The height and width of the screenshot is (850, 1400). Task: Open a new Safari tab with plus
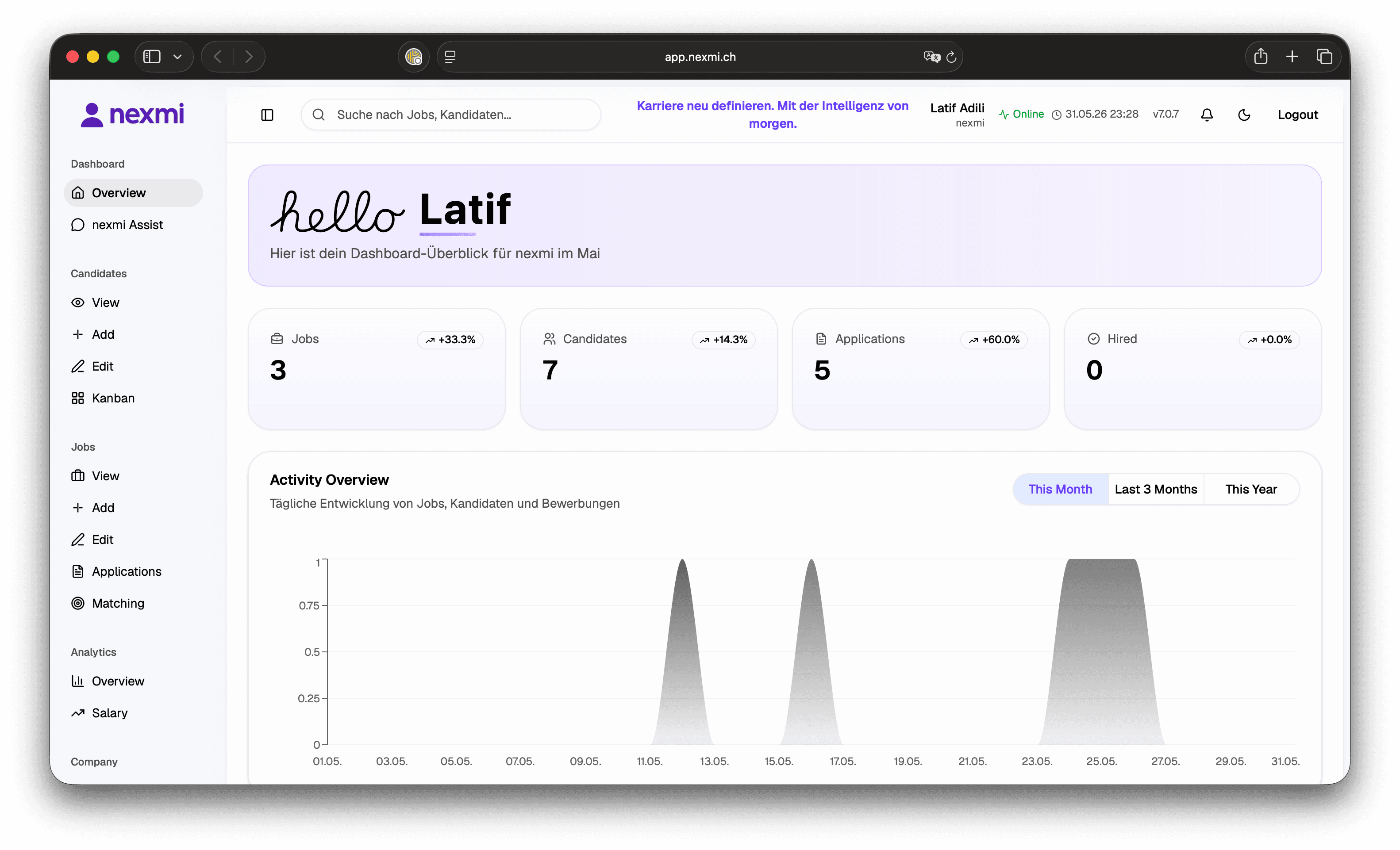[x=1292, y=57]
